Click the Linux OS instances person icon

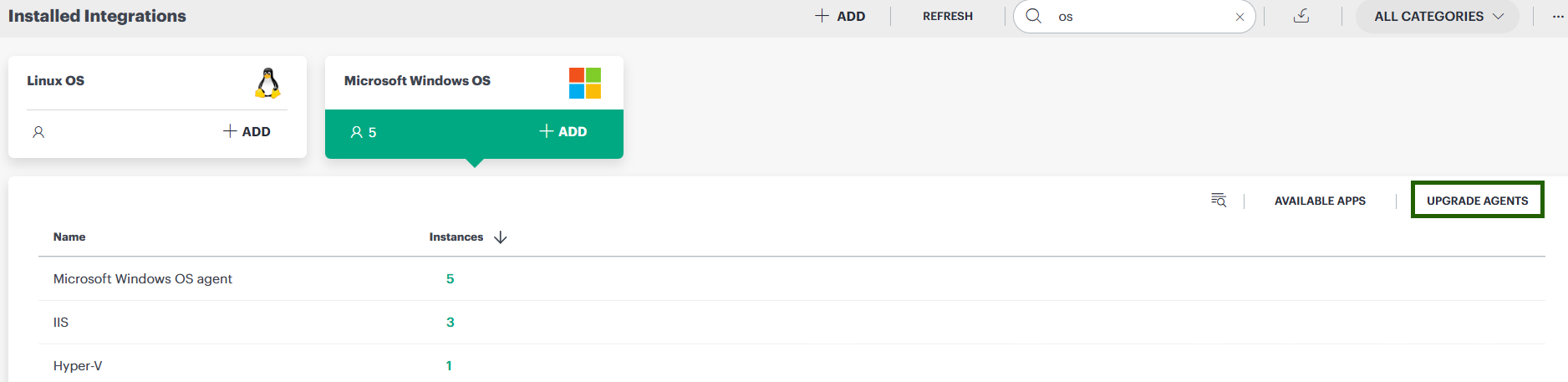click(x=38, y=132)
